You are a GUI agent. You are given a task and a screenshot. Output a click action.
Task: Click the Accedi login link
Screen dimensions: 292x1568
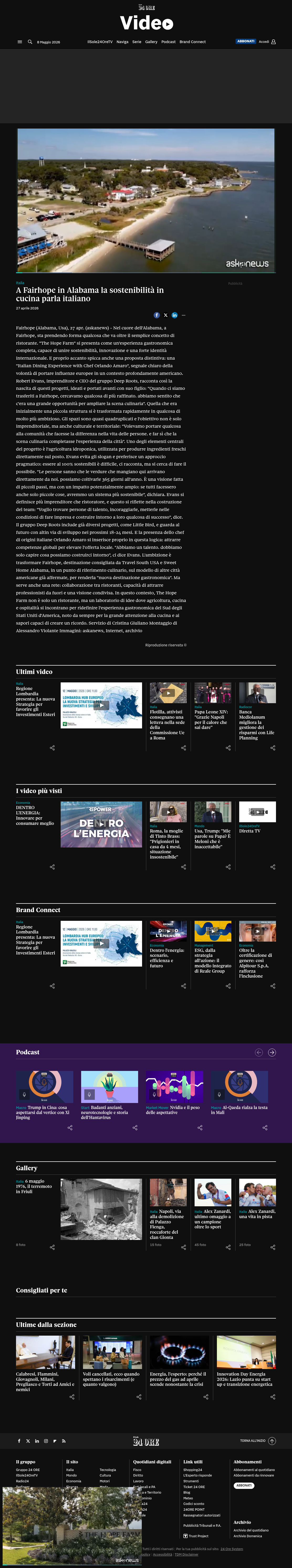pyautogui.click(x=264, y=42)
